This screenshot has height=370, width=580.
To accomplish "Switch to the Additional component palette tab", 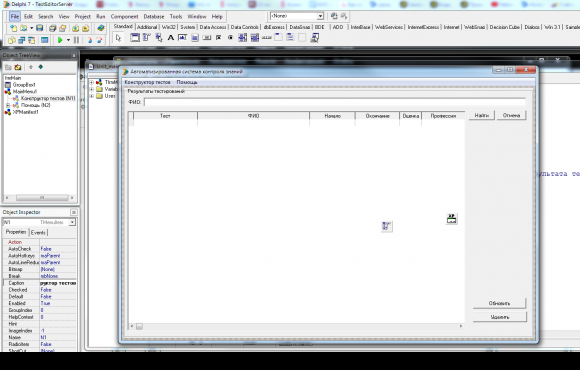I will pos(147,27).
